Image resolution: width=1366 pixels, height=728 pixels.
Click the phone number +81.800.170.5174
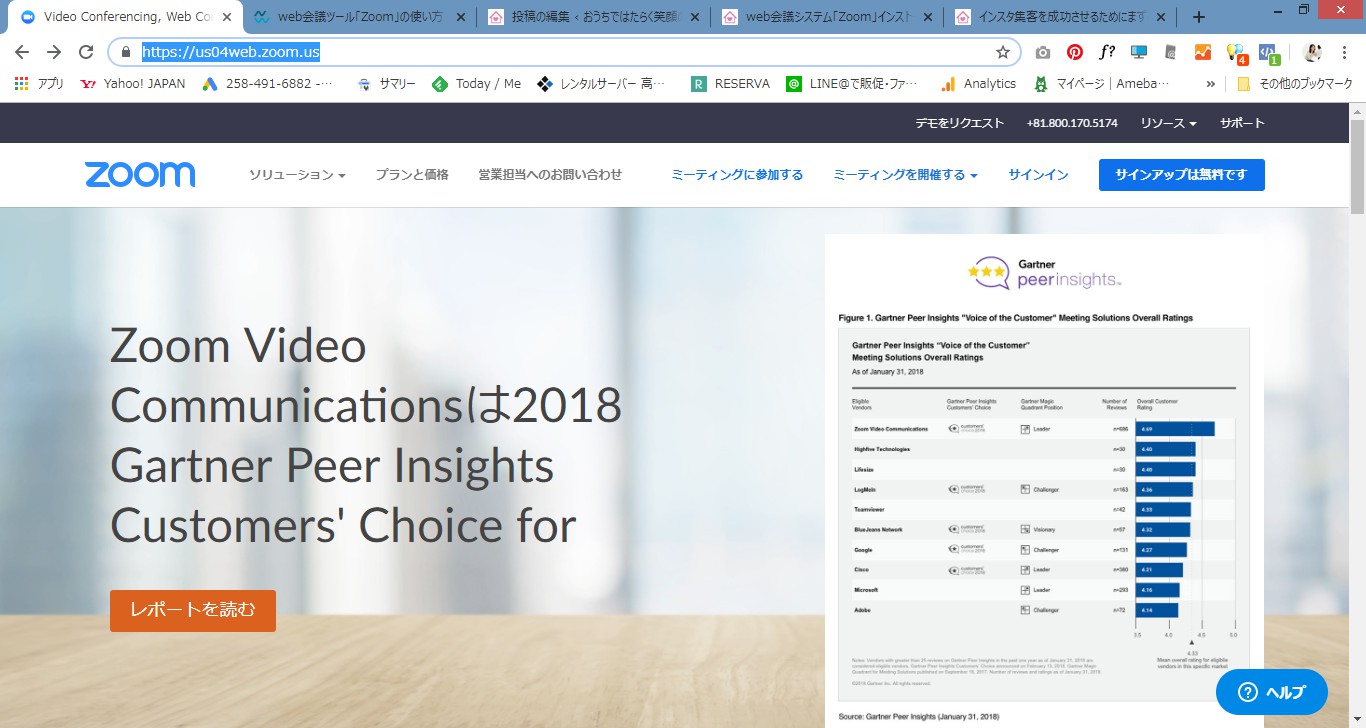tap(1072, 123)
